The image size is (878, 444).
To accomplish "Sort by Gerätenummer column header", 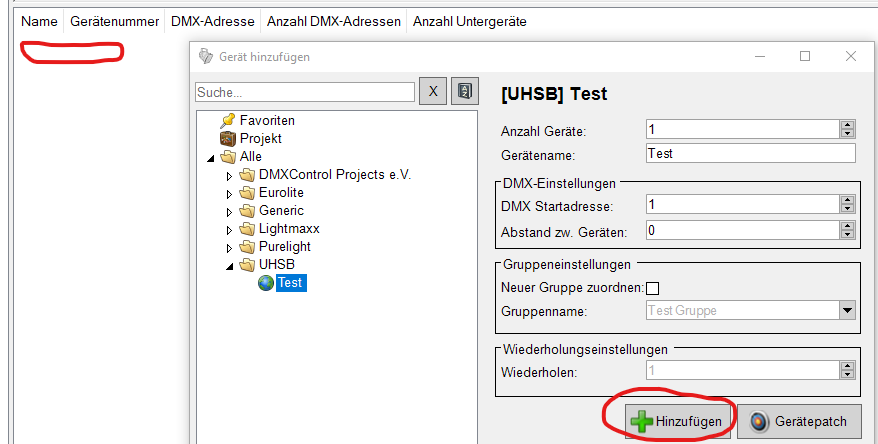I will tap(114, 21).
